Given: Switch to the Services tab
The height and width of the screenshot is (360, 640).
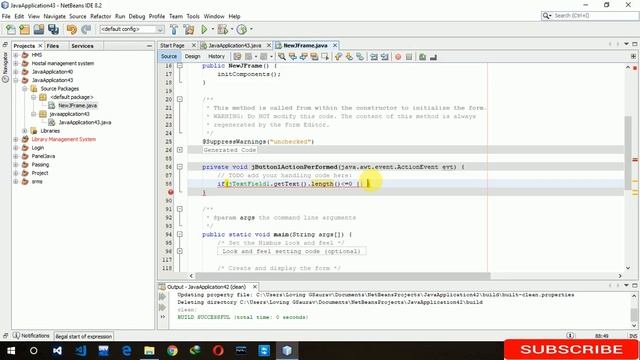Looking at the screenshot, I should pos(82,46).
